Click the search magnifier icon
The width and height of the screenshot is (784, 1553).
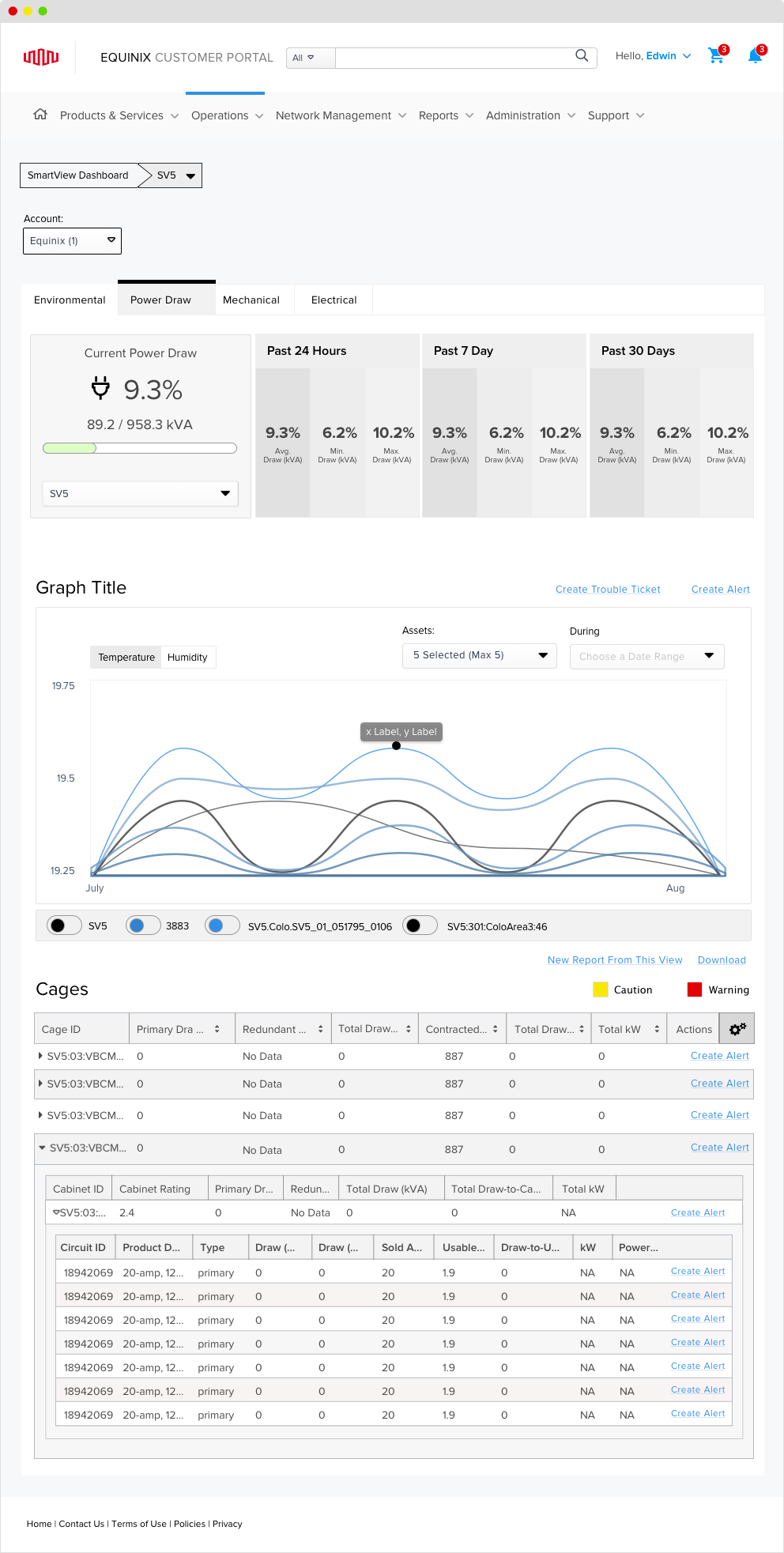coord(582,55)
